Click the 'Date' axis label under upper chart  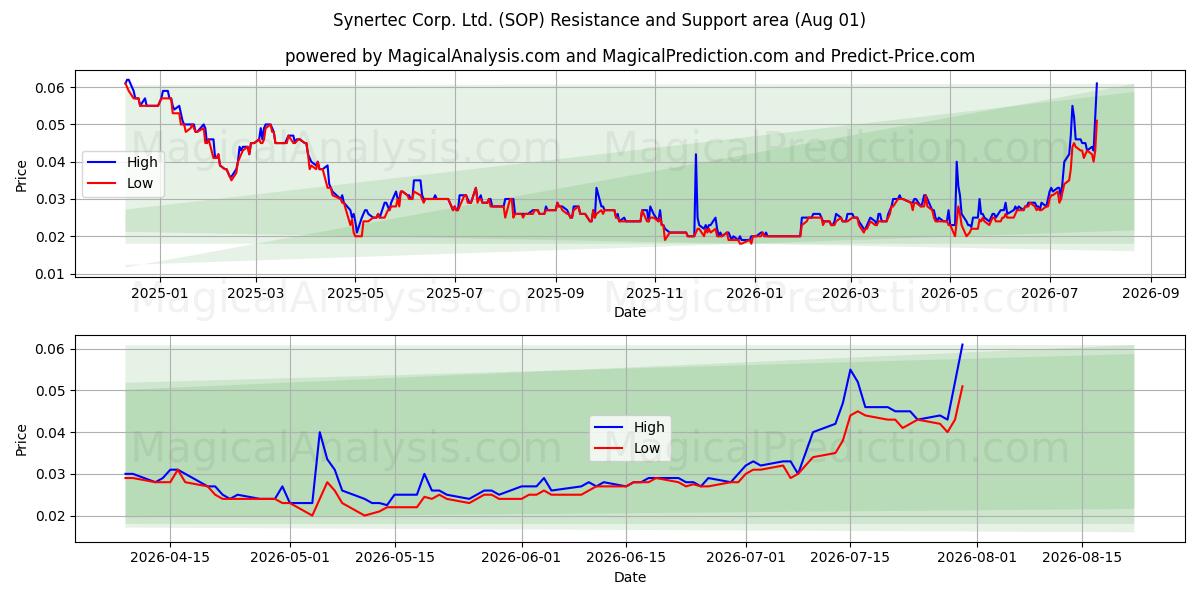click(x=630, y=312)
